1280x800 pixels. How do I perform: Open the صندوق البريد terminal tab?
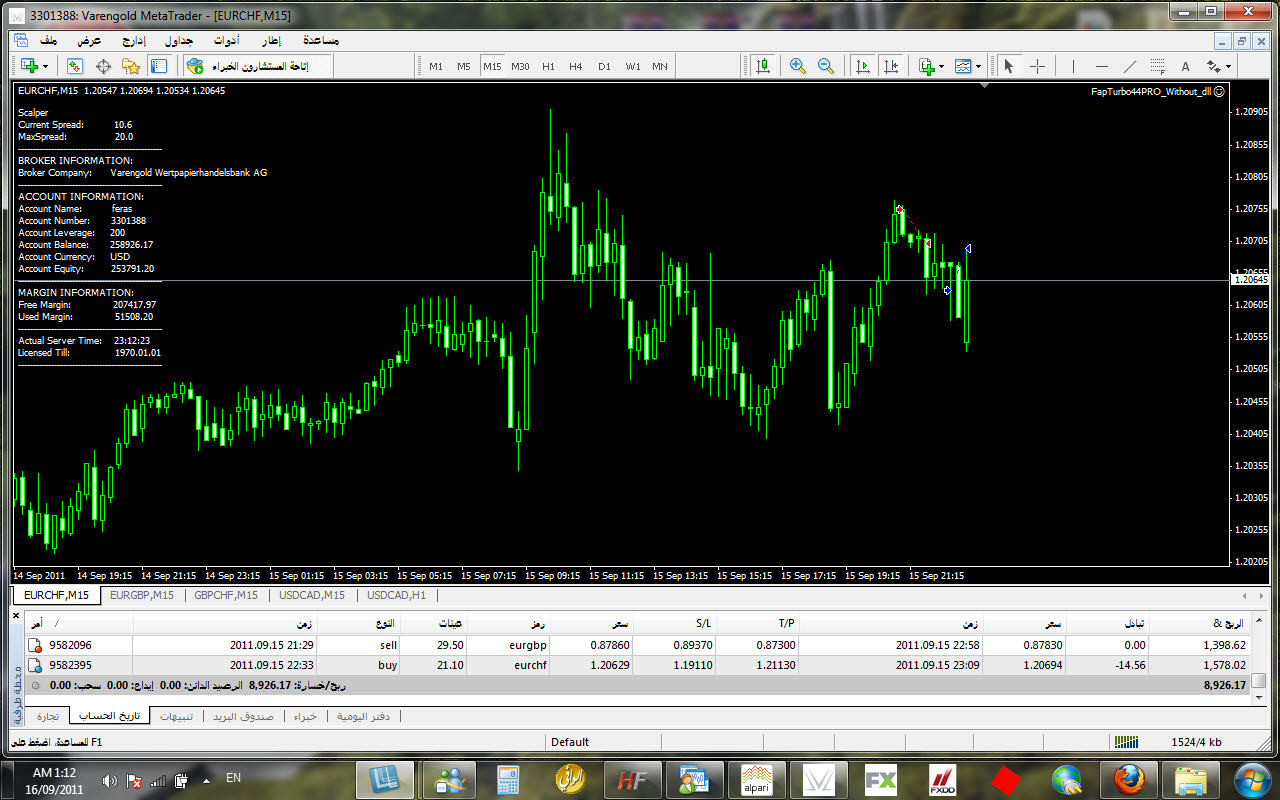[244, 717]
